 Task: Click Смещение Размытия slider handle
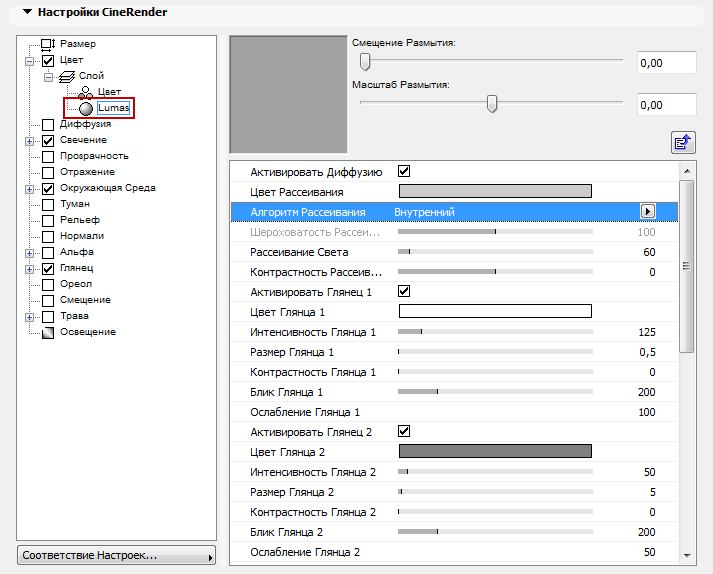point(365,61)
